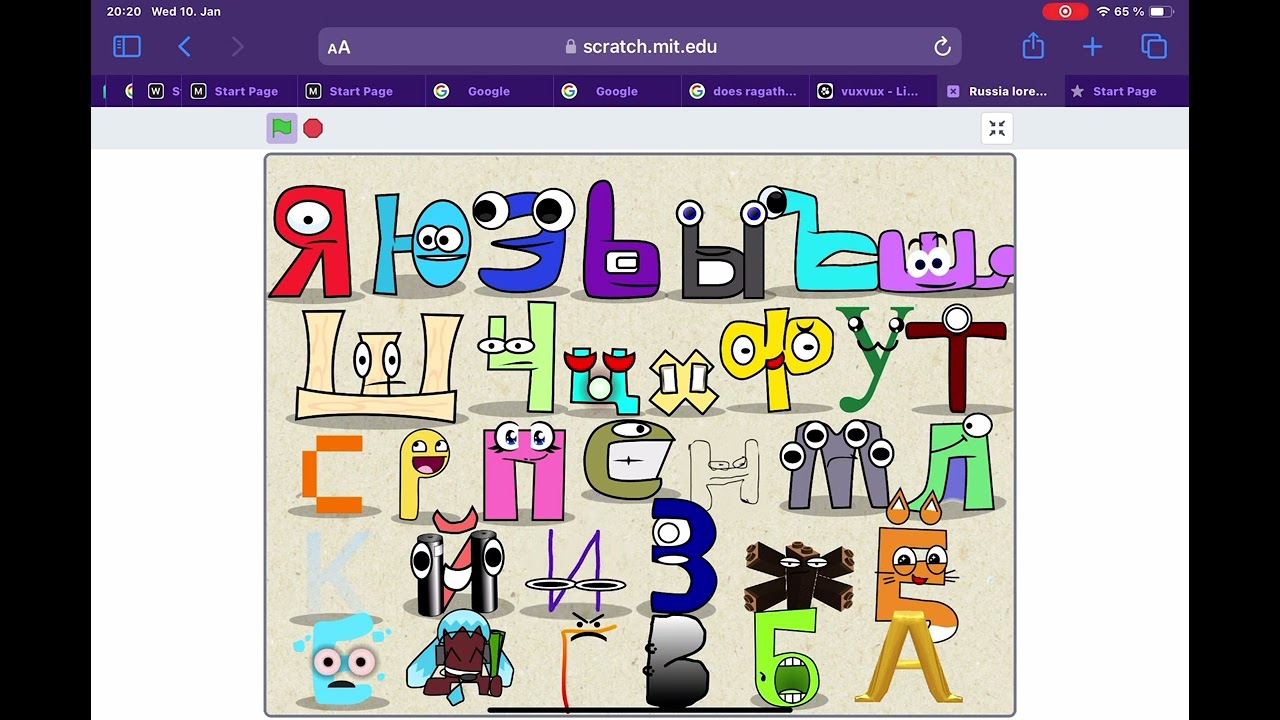
Task: Go forward to the next page
Action: point(237,46)
